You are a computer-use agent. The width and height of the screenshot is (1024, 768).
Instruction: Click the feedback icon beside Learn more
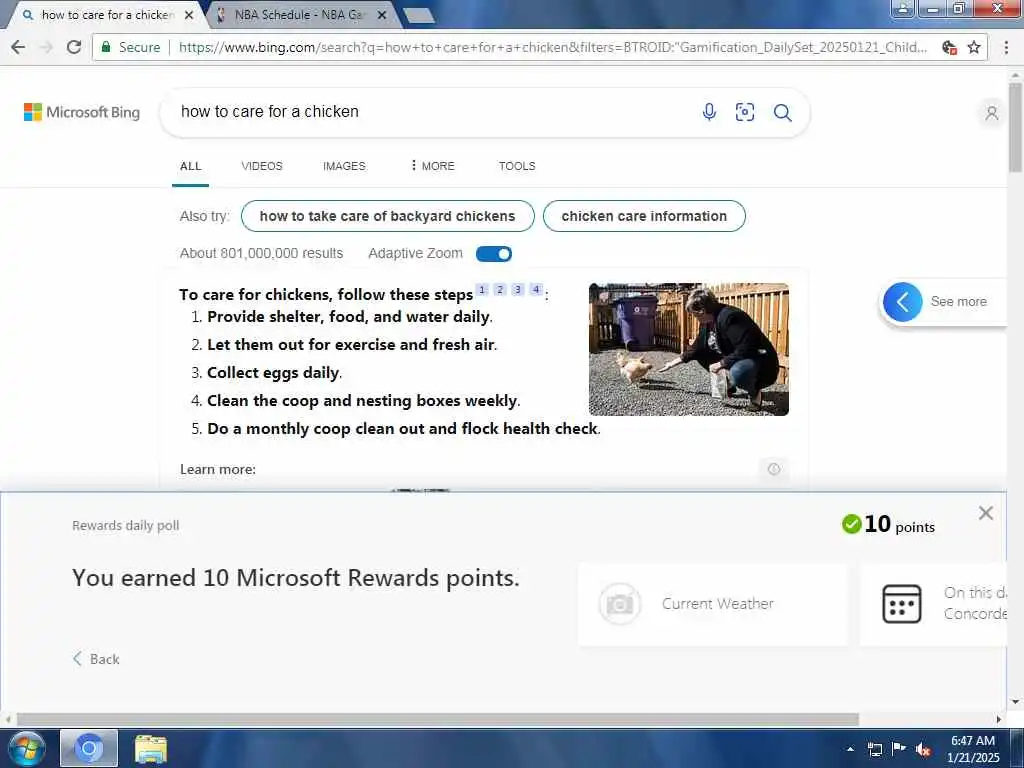pyautogui.click(x=774, y=469)
